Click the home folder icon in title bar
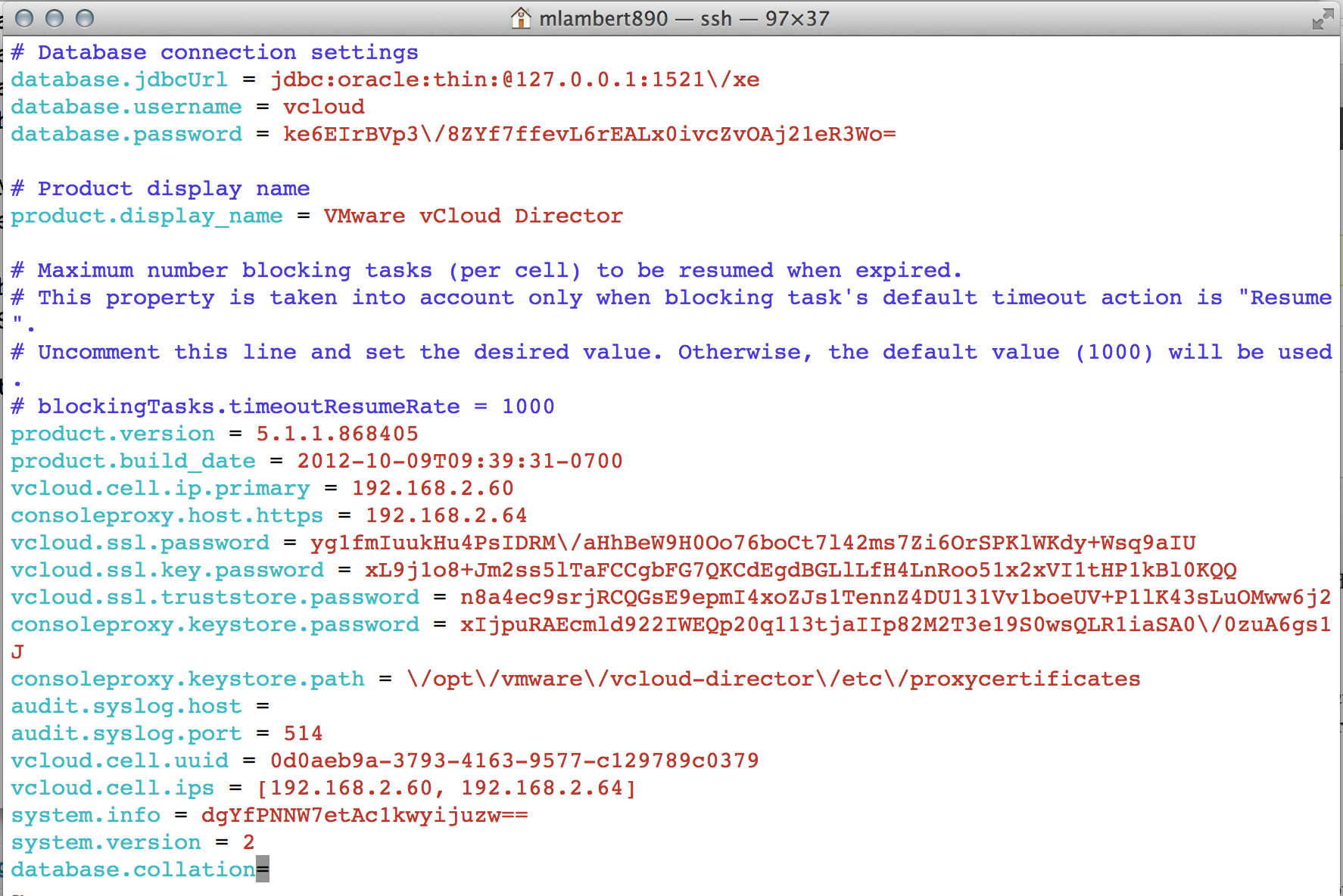The width and height of the screenshot is (1343, 896). pyautogui.click(x=521, y=17)
